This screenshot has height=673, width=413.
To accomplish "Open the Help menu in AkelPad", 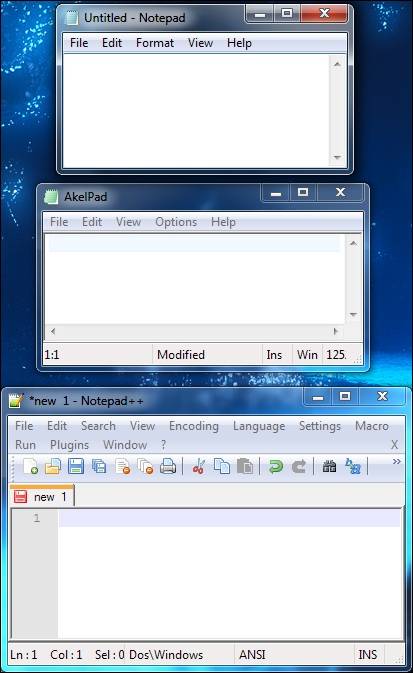I will tap(223, 222).
